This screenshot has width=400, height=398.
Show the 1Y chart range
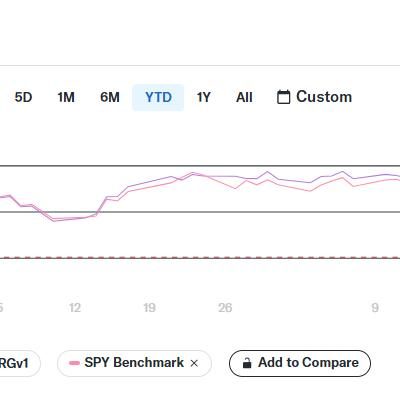[x=203, y=97]
